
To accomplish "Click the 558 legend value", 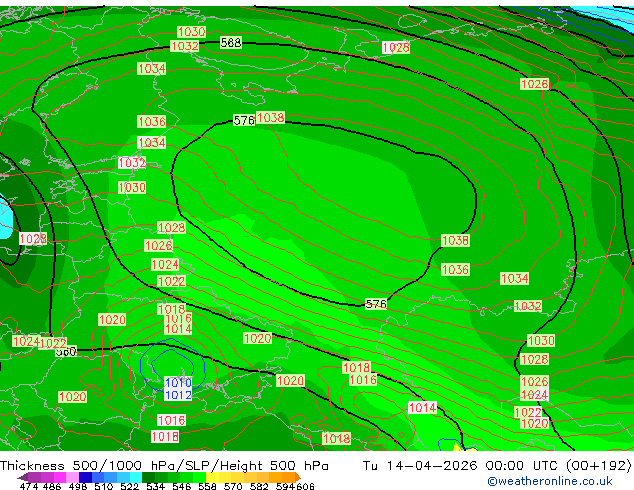I will [x=207, y=486].
